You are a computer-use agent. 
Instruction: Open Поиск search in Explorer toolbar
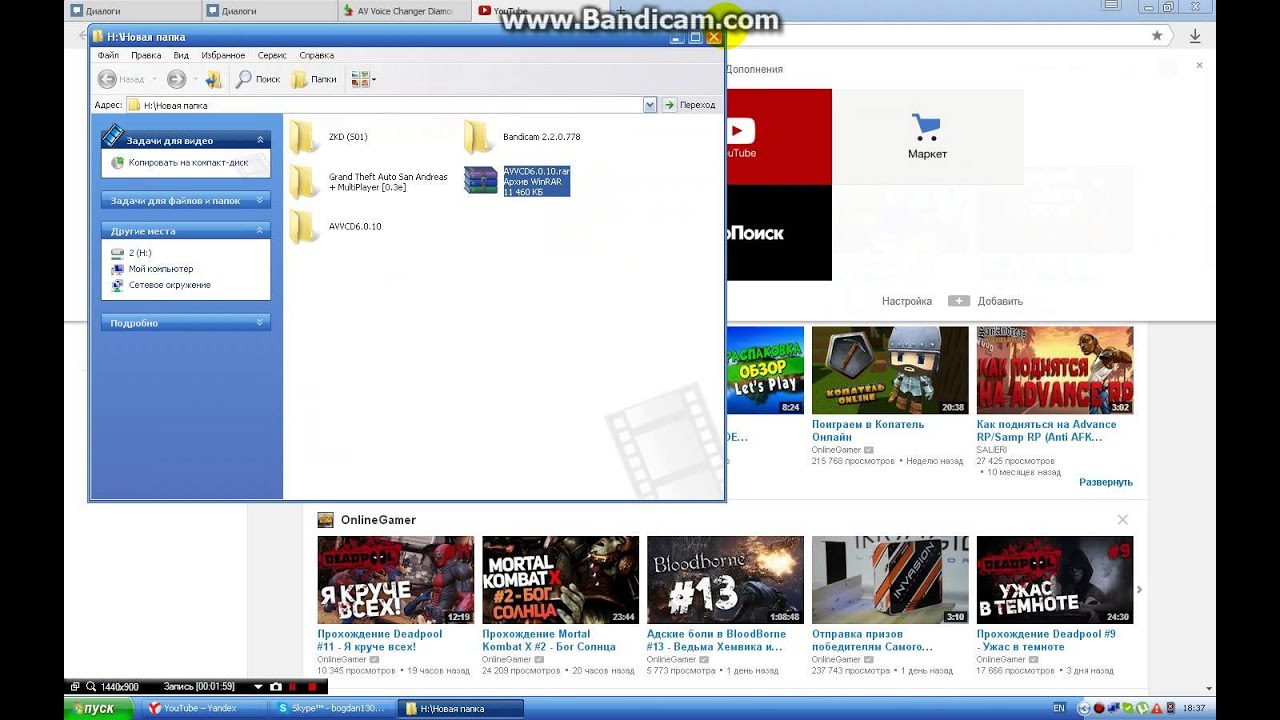point(258,79)
